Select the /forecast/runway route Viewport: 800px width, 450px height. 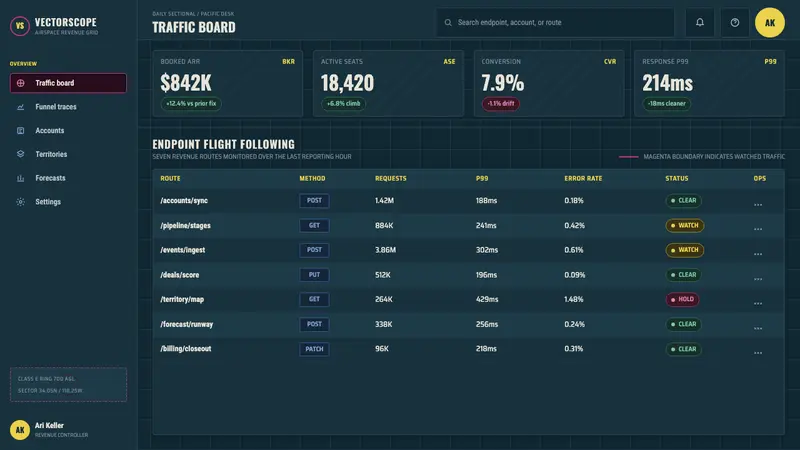[x=187, y=324]
